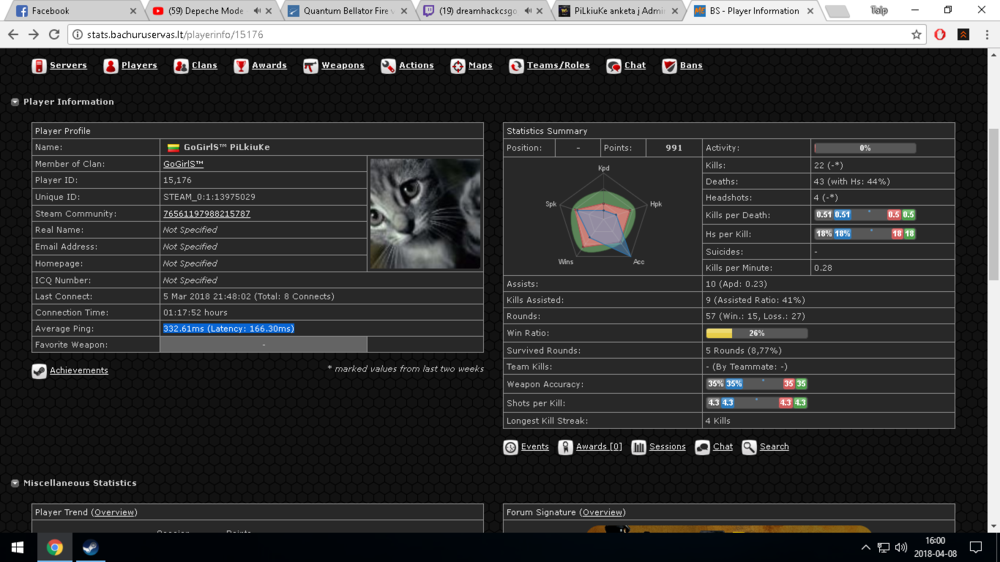
Task: Open the Achievements checkmark icon
Action: coord(39,371)
